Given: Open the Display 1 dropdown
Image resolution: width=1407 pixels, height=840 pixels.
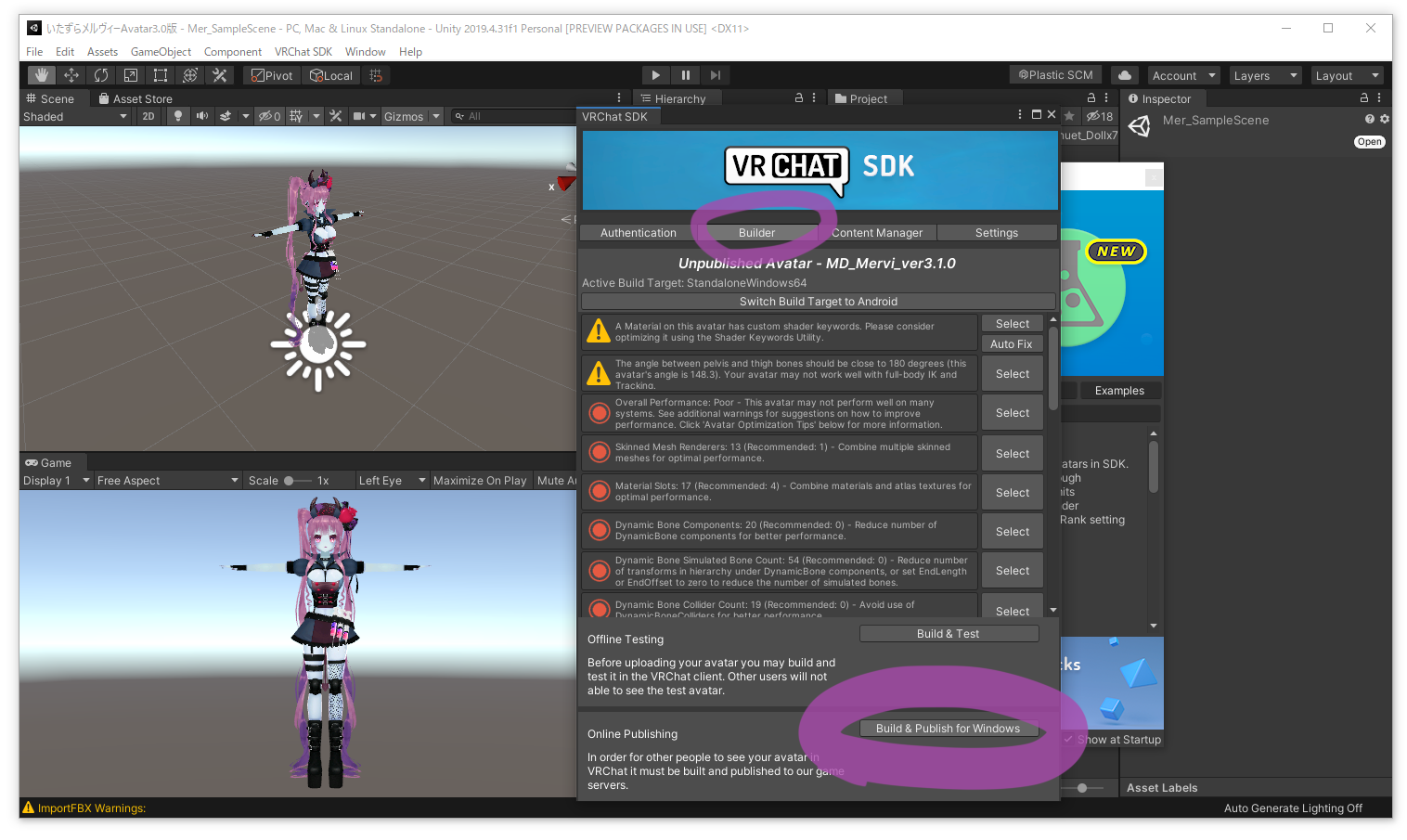Looking at the screenshot, I should point(57,480).
